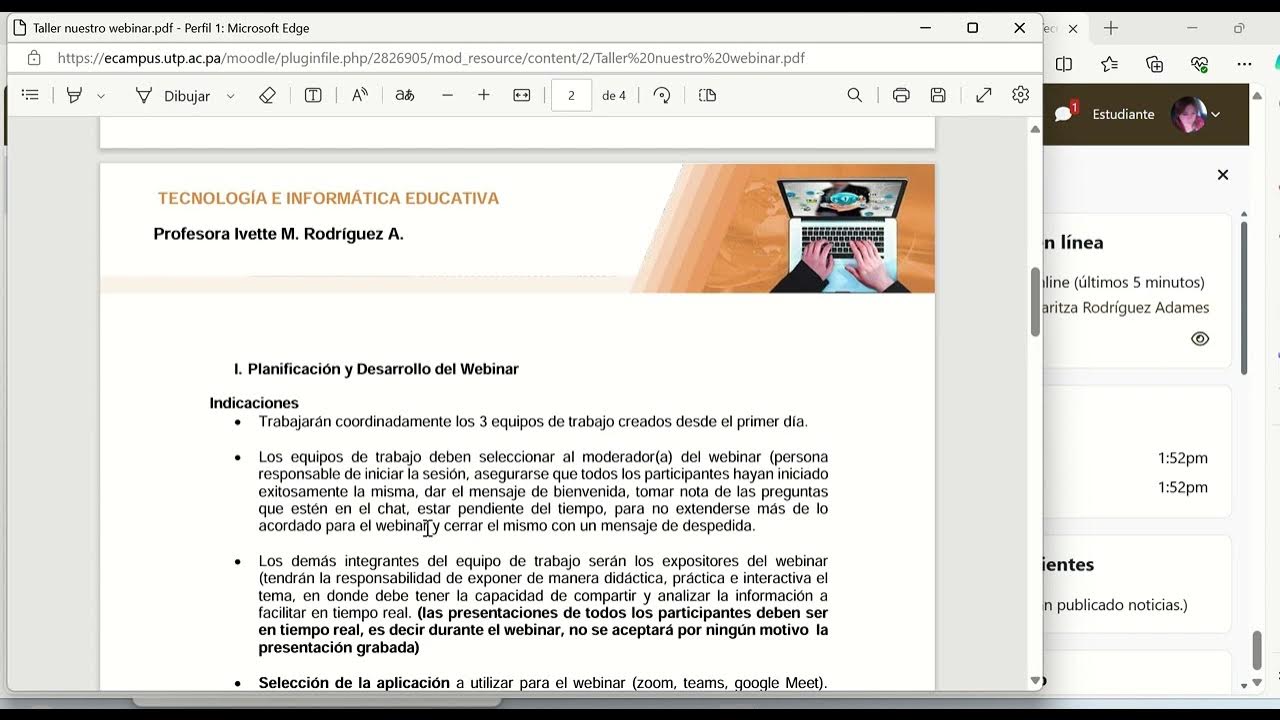1280x720 pixels.
Task: Close the background browser tab
Action: point(1073,28)
